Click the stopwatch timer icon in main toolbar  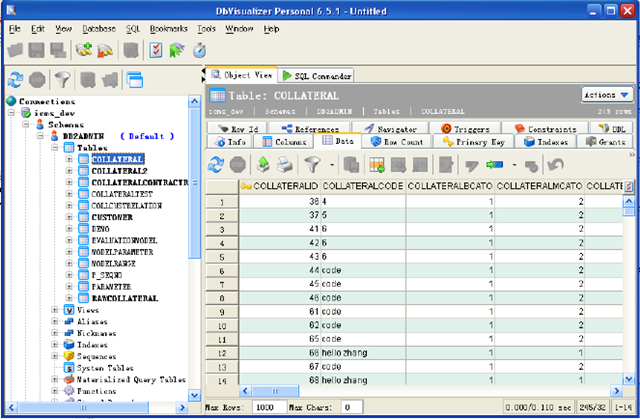(199, 50)
